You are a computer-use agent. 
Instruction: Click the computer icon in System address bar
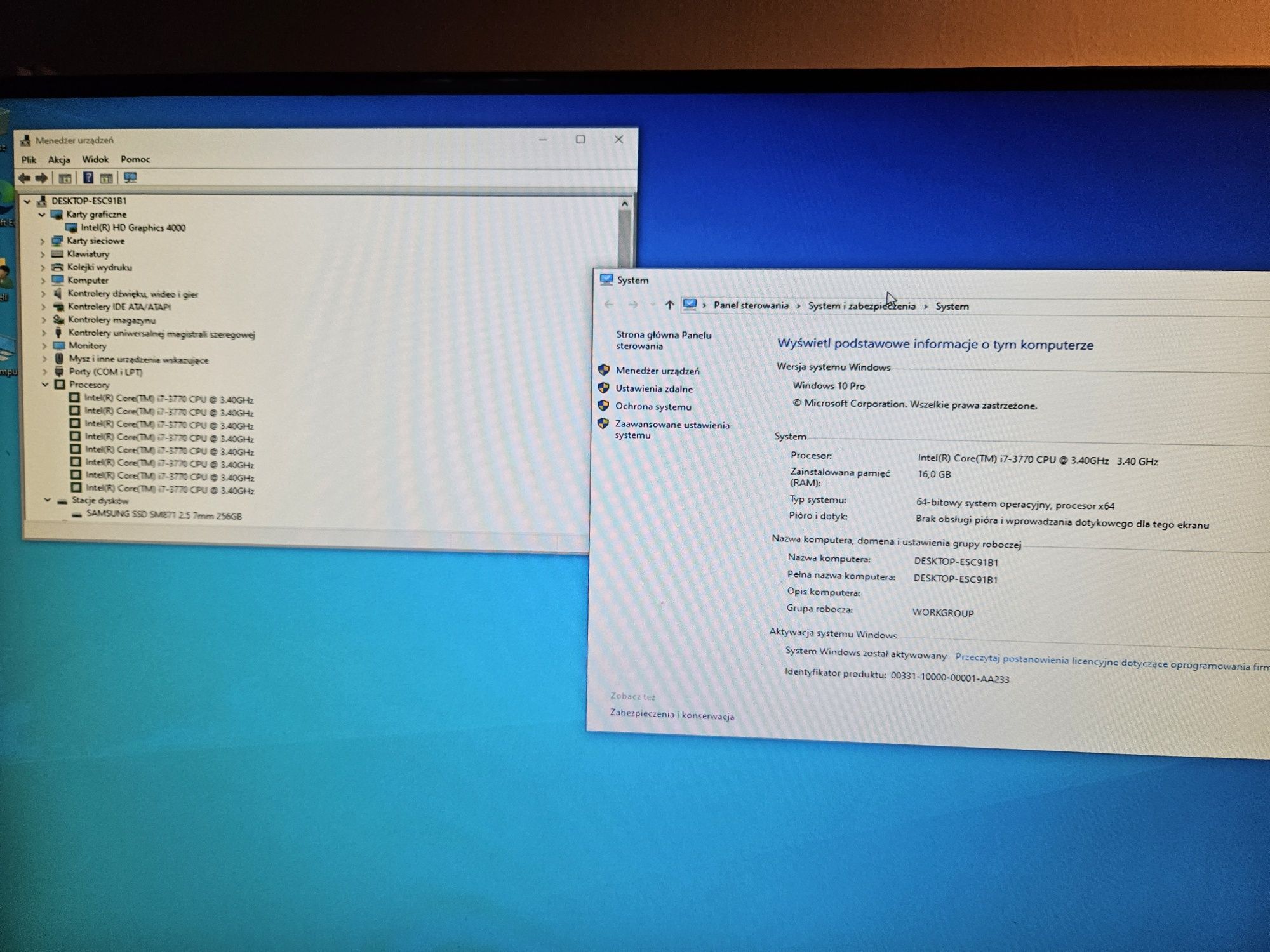pos(690,305)
